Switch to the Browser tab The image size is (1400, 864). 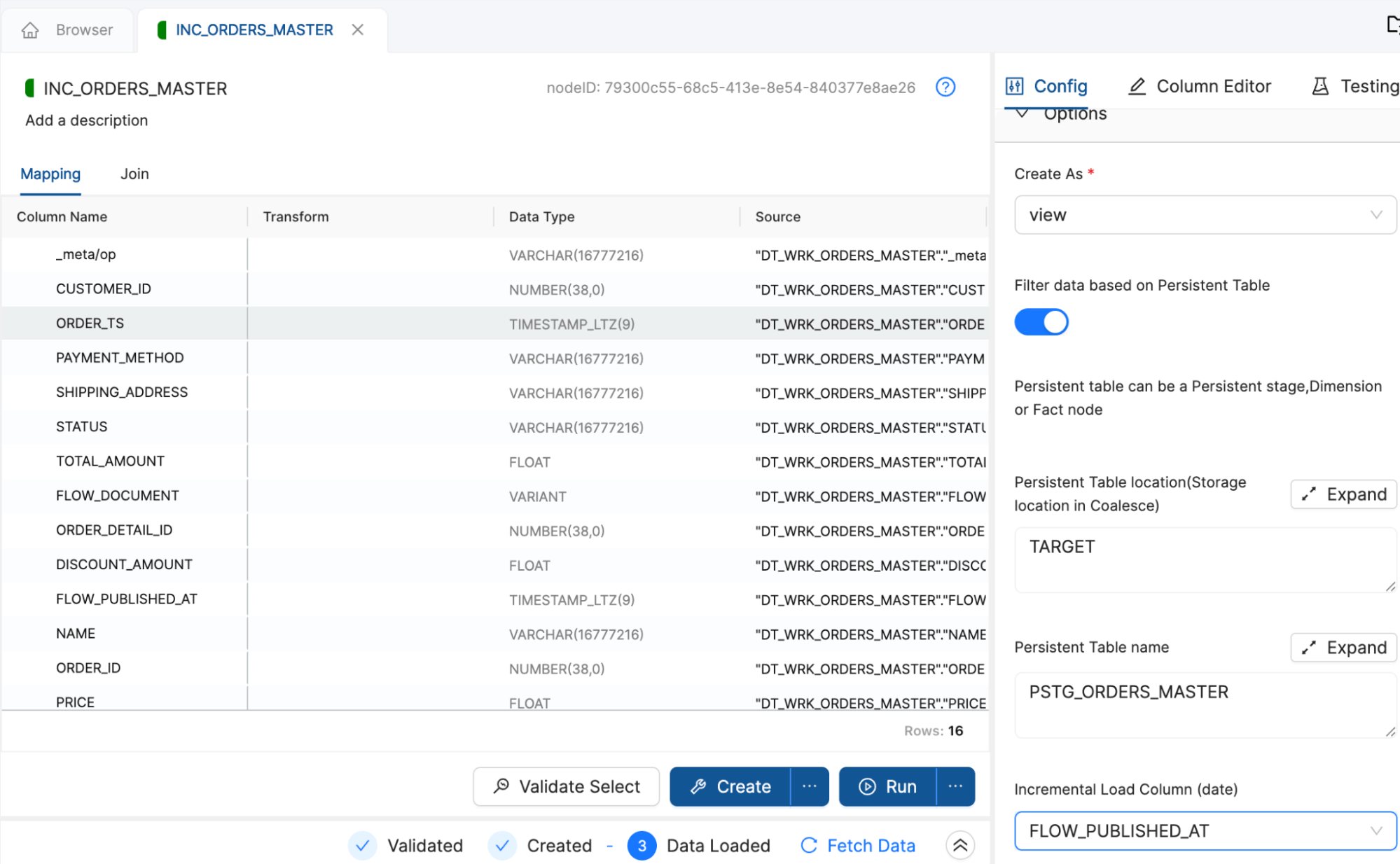click(x=84, y=29)
